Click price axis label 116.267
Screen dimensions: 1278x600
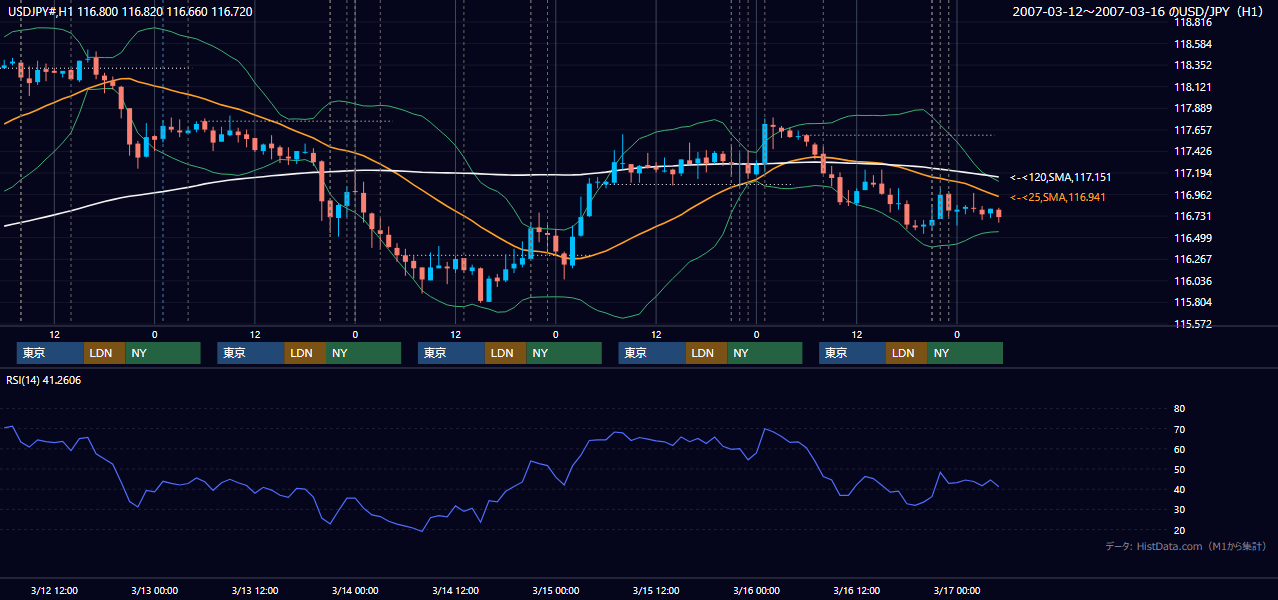(x=1192, y=259)
